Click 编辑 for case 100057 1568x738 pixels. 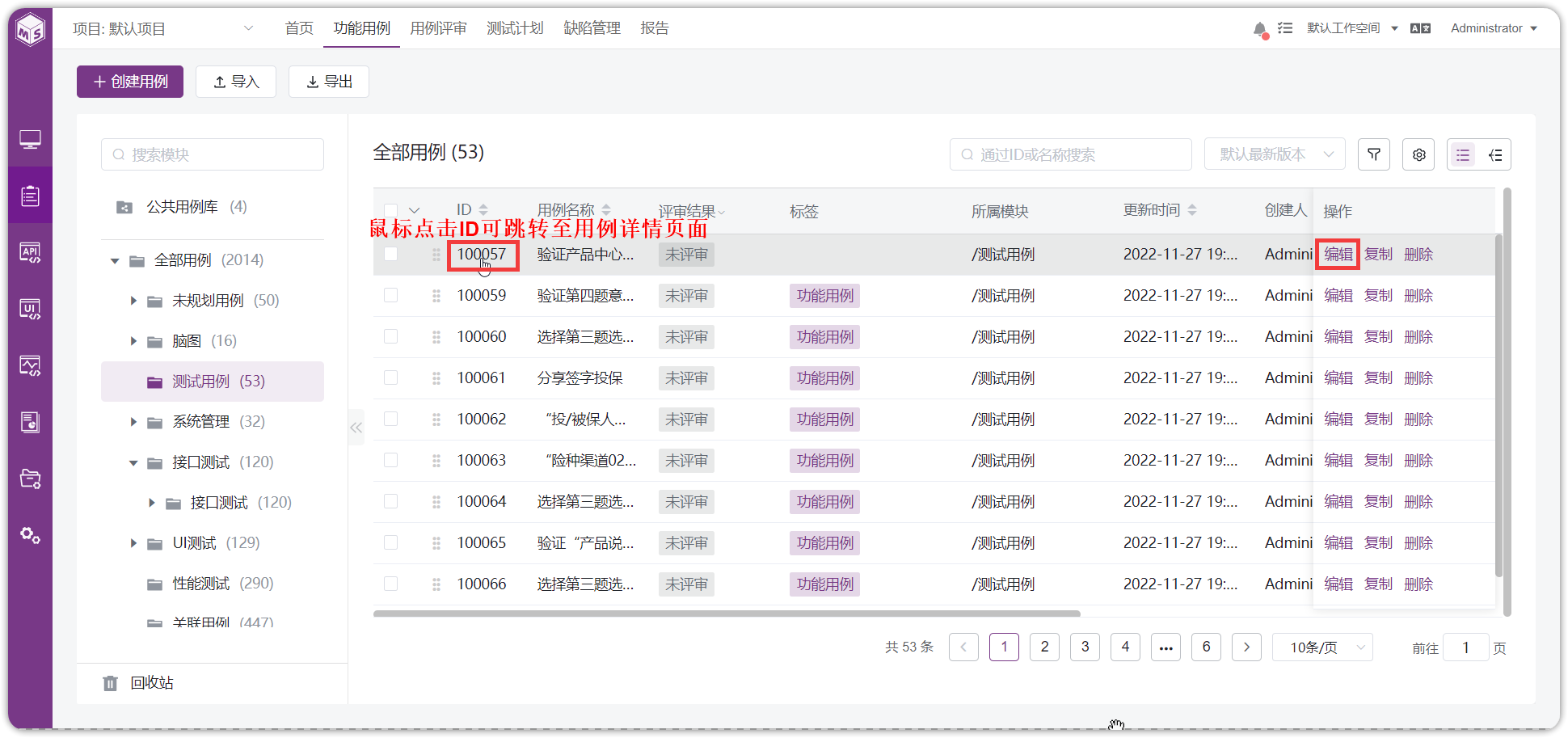(x=1338, y=255)
